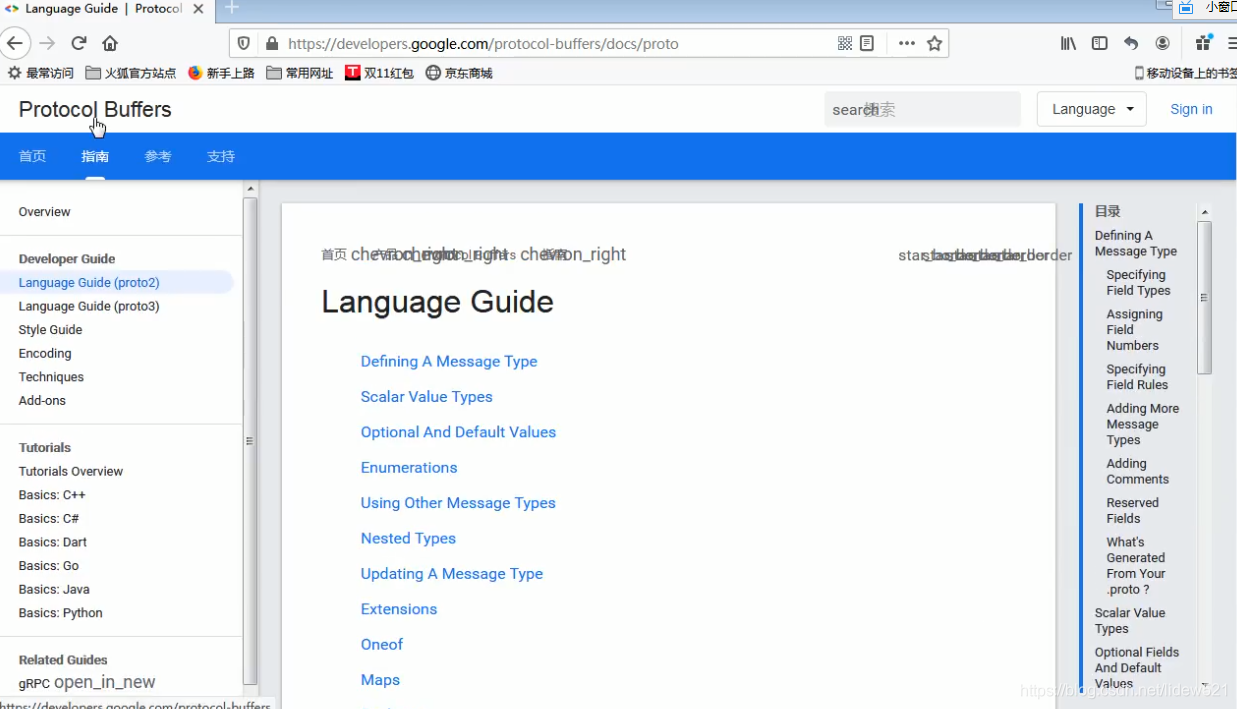
Task: Open the 京东商城 bookmark
Action: [x=459, y=73]
